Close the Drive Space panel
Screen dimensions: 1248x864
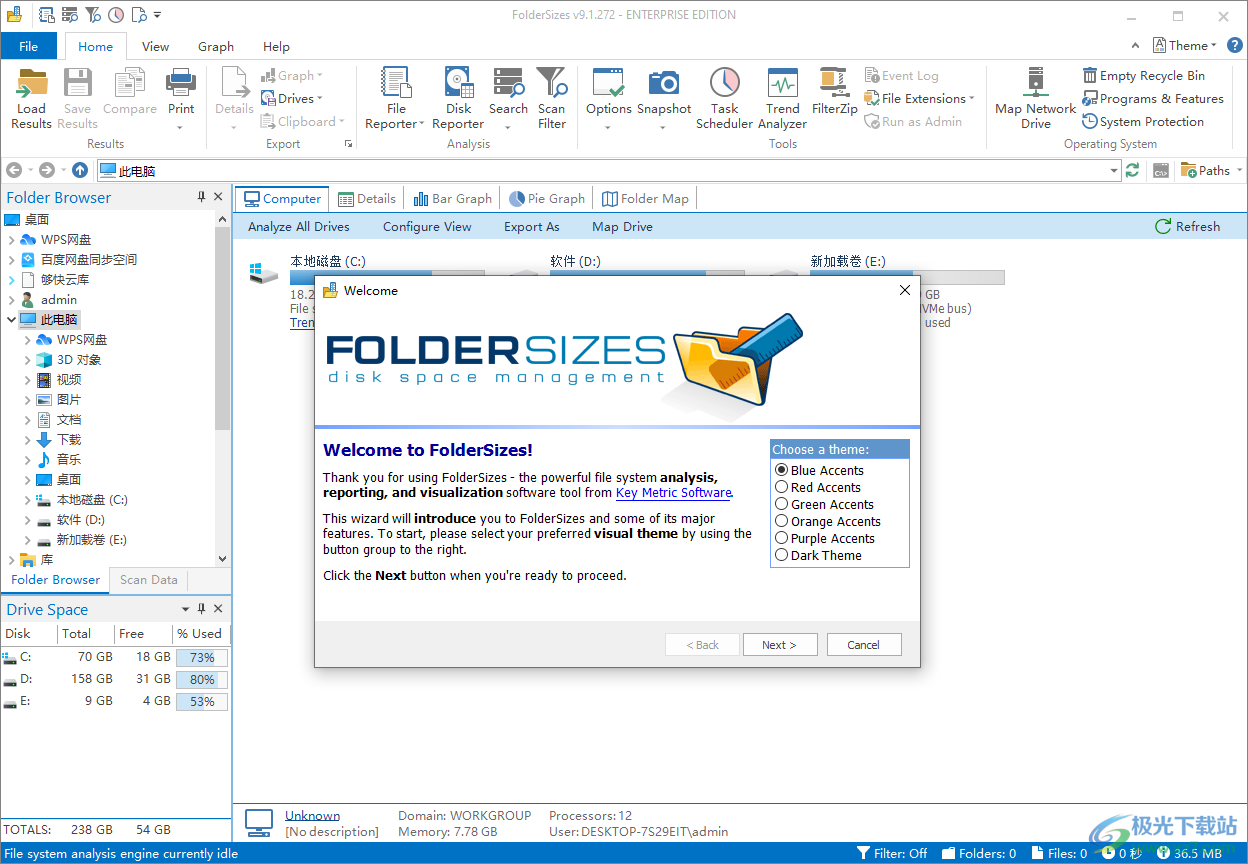click(219, 609)
